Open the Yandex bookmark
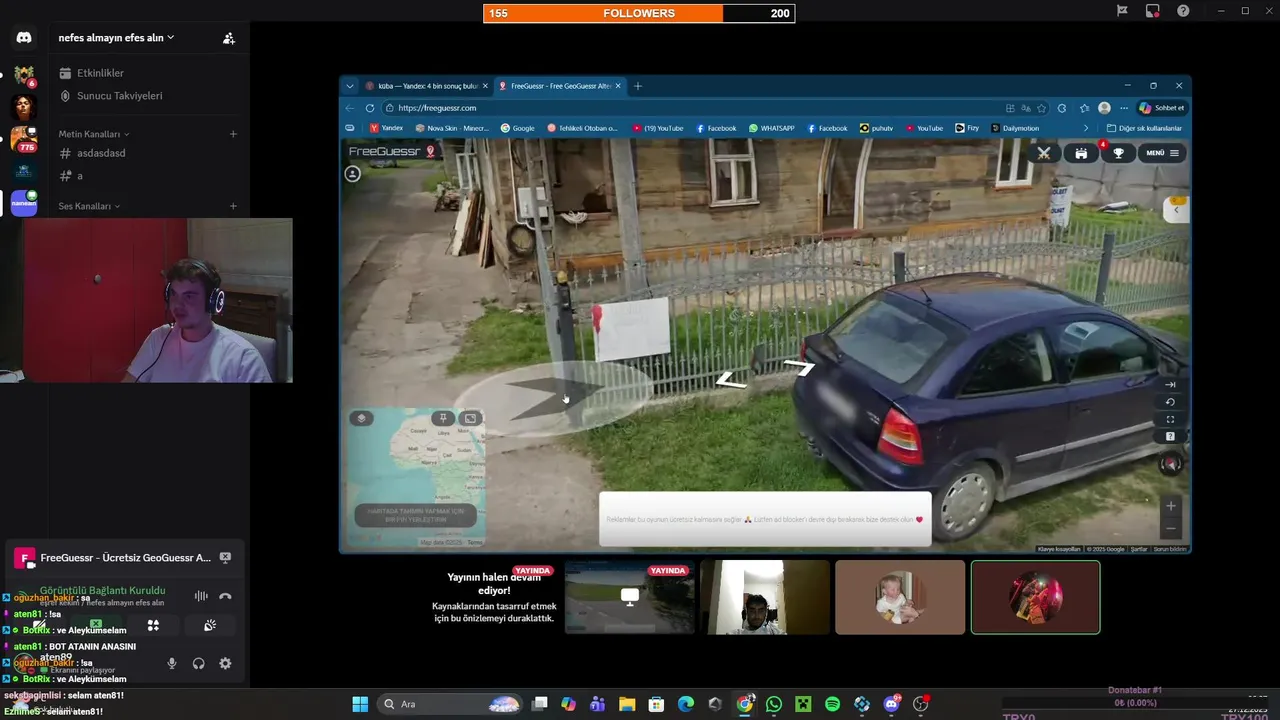Viewport: 1280px width, 720px height. [x=387, y=128]
